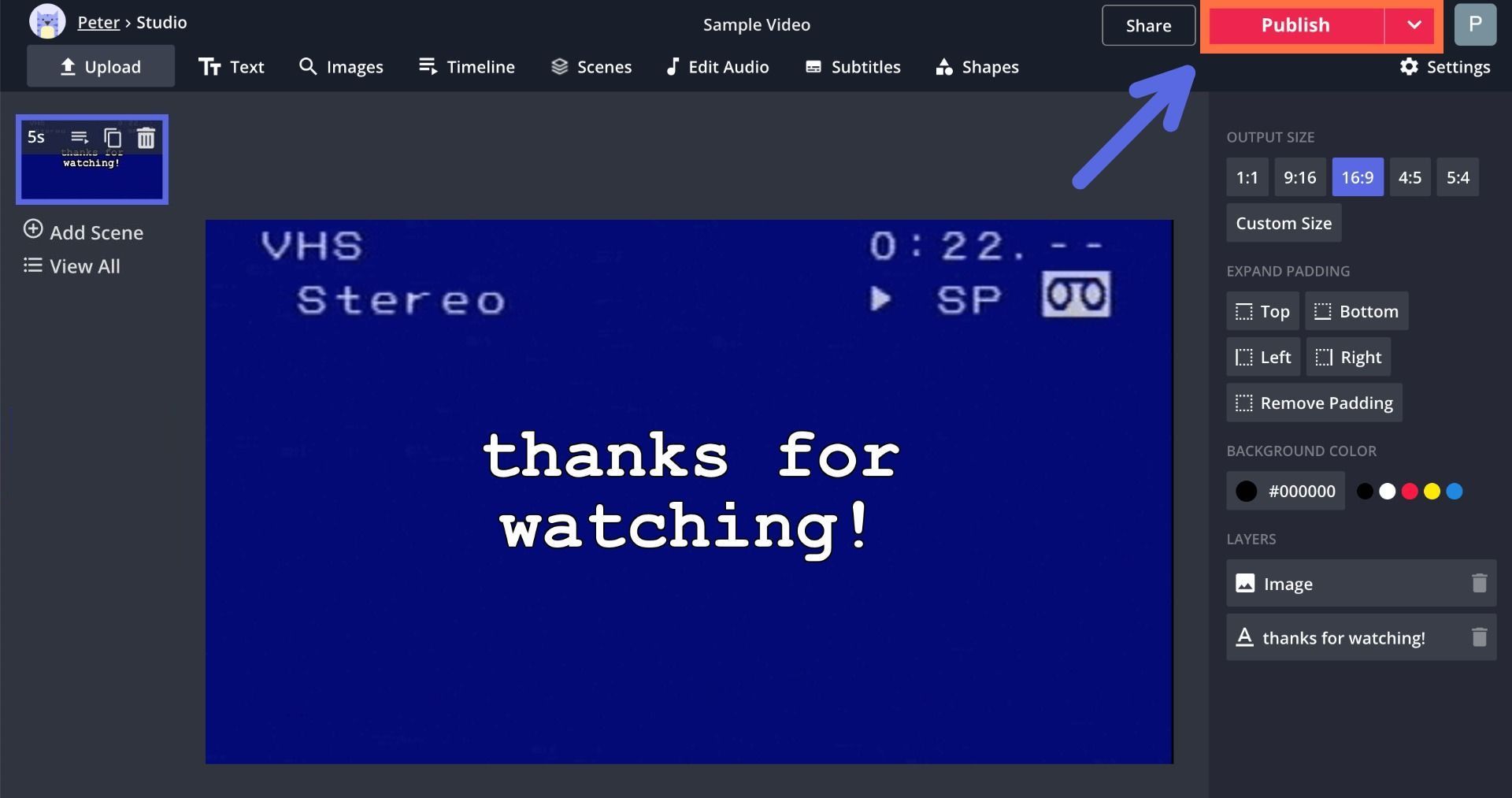Choose the 9:16 aspect ratio

point(1299,177)
